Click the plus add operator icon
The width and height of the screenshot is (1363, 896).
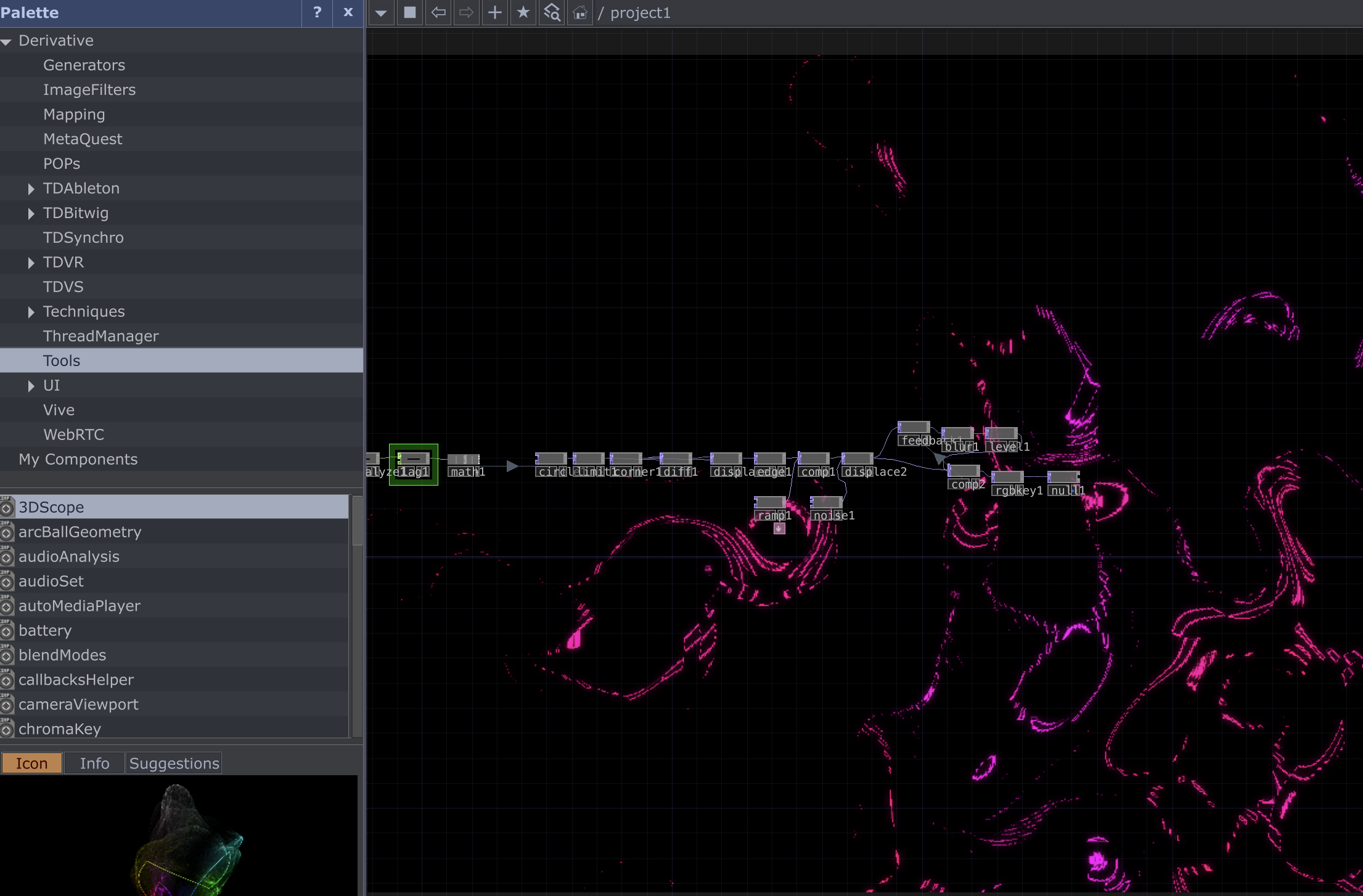coord(494,13)
